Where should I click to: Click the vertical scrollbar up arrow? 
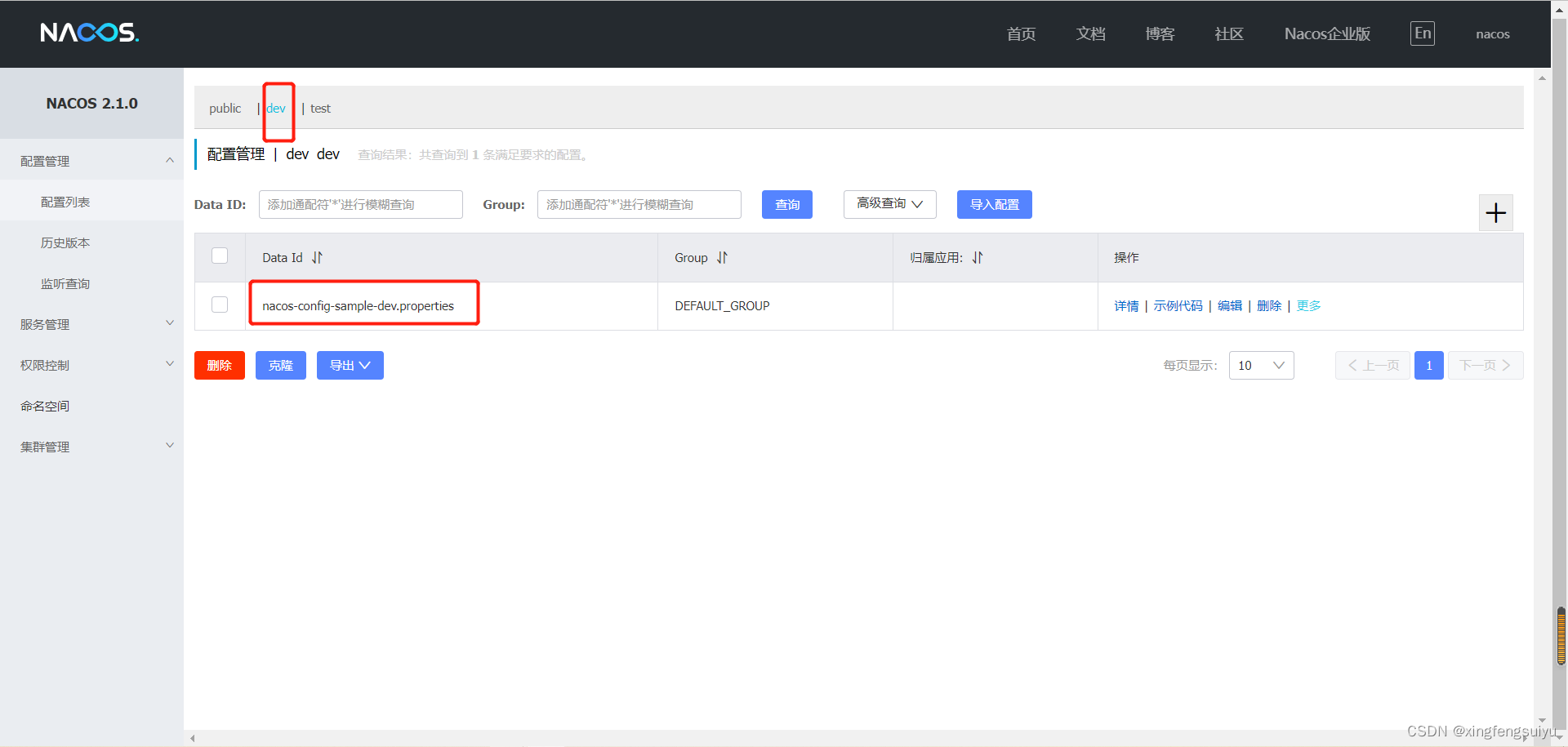pyautogui.click(x=1542, y=78)
